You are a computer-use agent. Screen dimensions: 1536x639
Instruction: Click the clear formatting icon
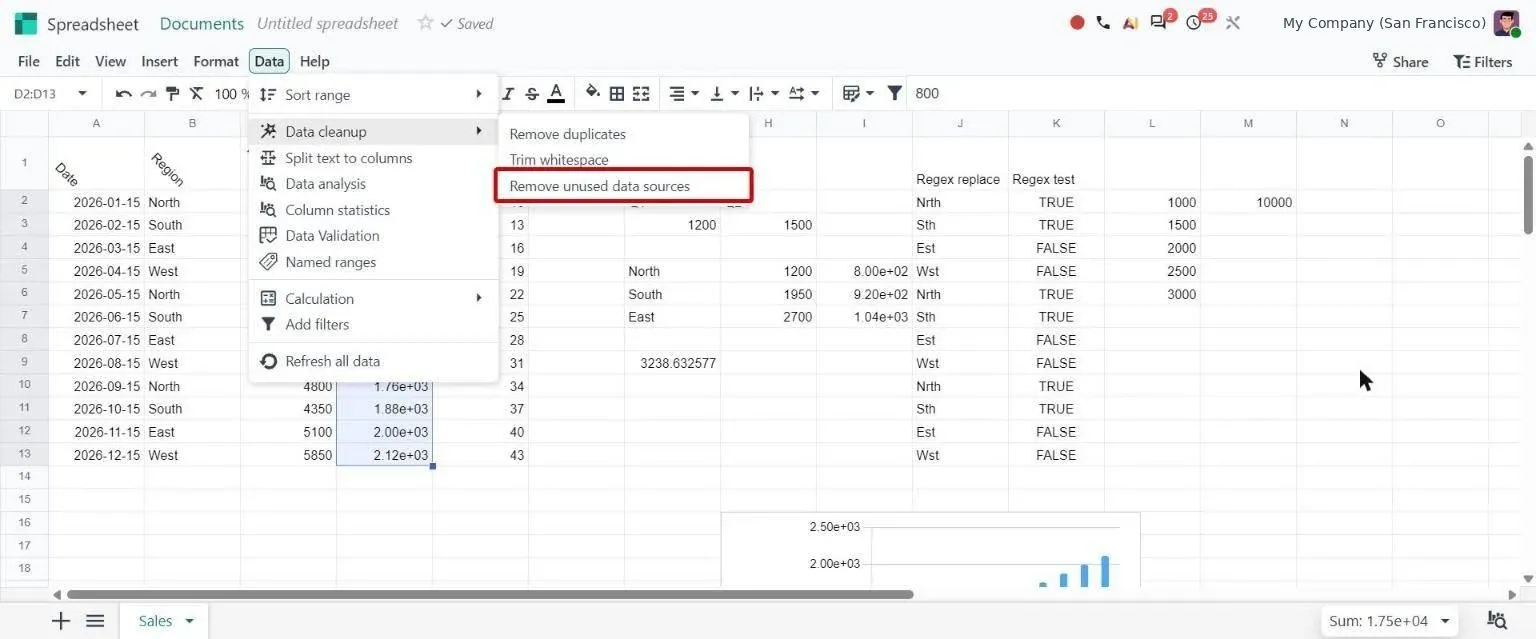[196, 94]
